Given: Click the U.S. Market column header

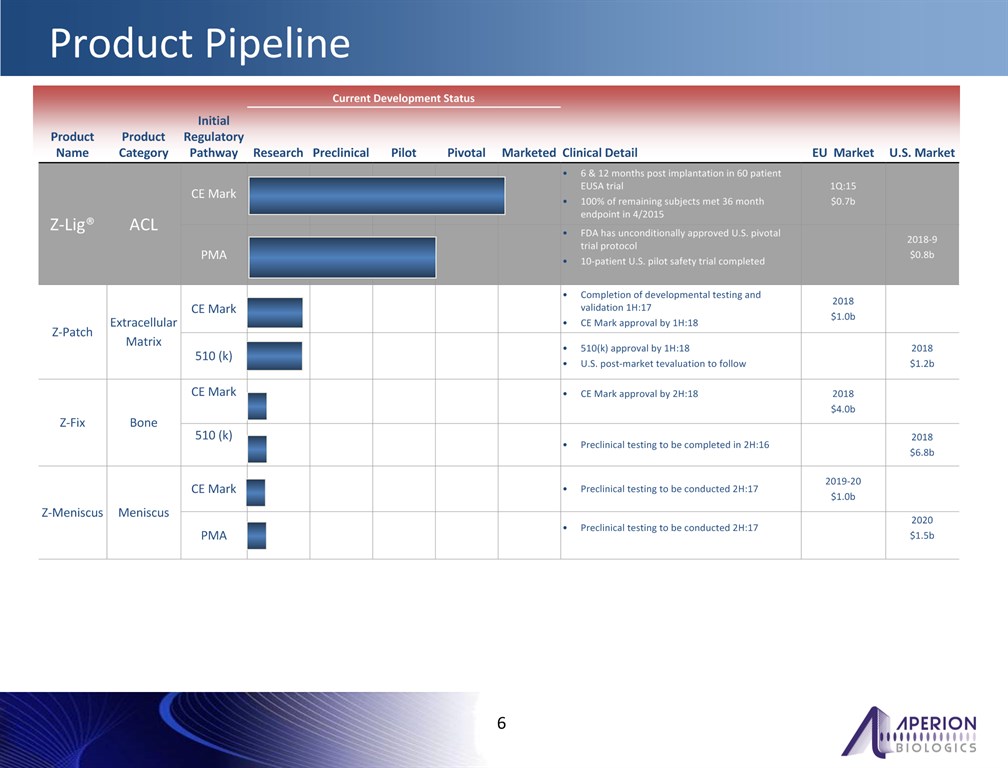Looking at the screenshot, I should tap(921, 153).
